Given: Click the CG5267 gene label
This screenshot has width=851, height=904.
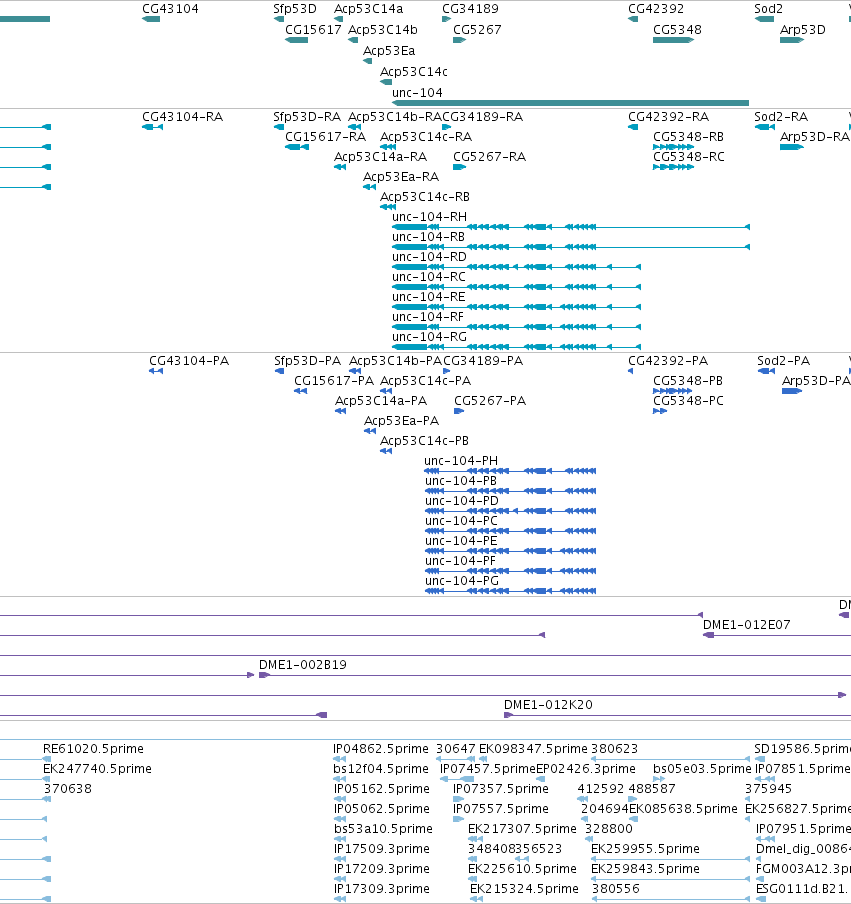Looking at the screenshot, I should pos(477,29).
